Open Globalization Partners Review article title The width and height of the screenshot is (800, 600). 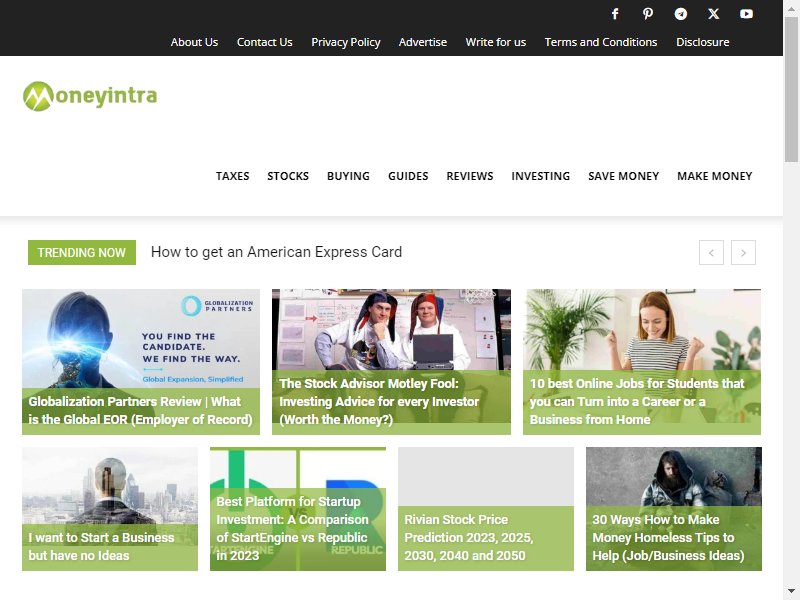pos(140,411)
